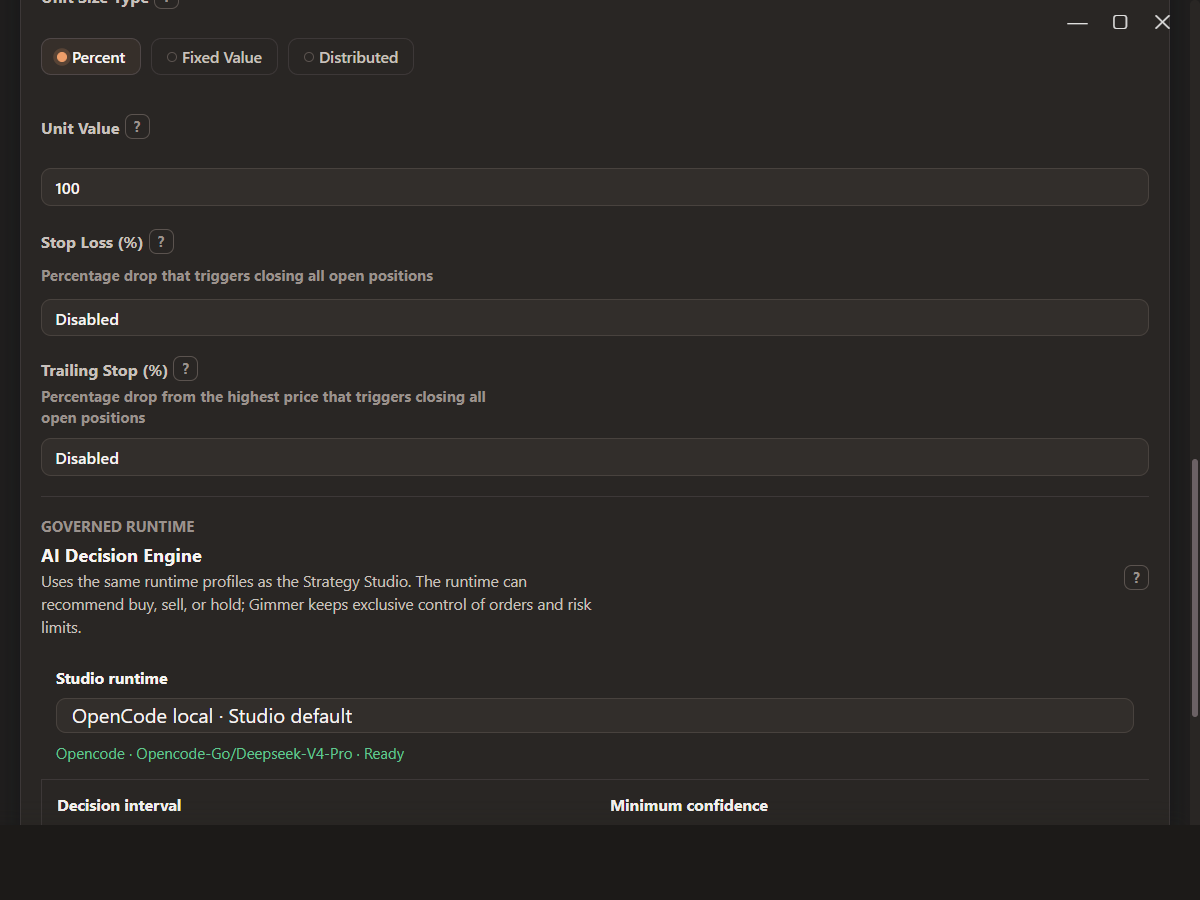
Task: Minimize the window
Action: click(x=1077, y=22)
